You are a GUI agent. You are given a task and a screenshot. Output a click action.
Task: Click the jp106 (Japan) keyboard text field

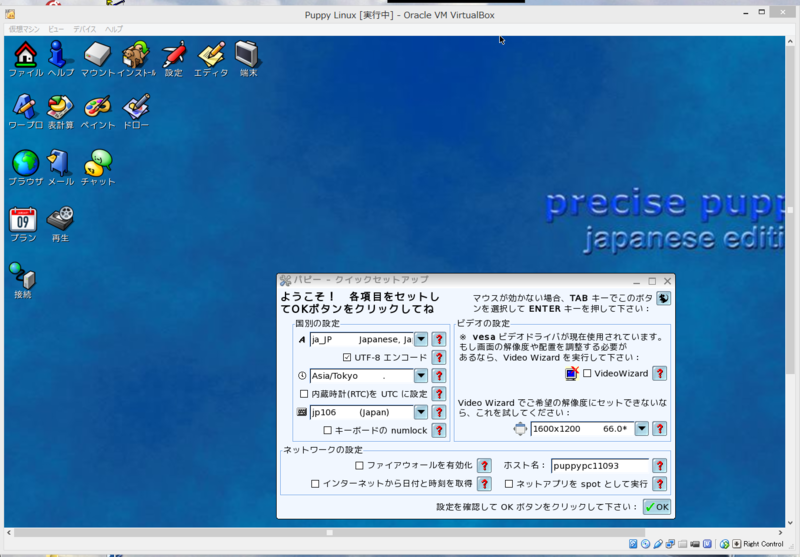coord(361,412)
